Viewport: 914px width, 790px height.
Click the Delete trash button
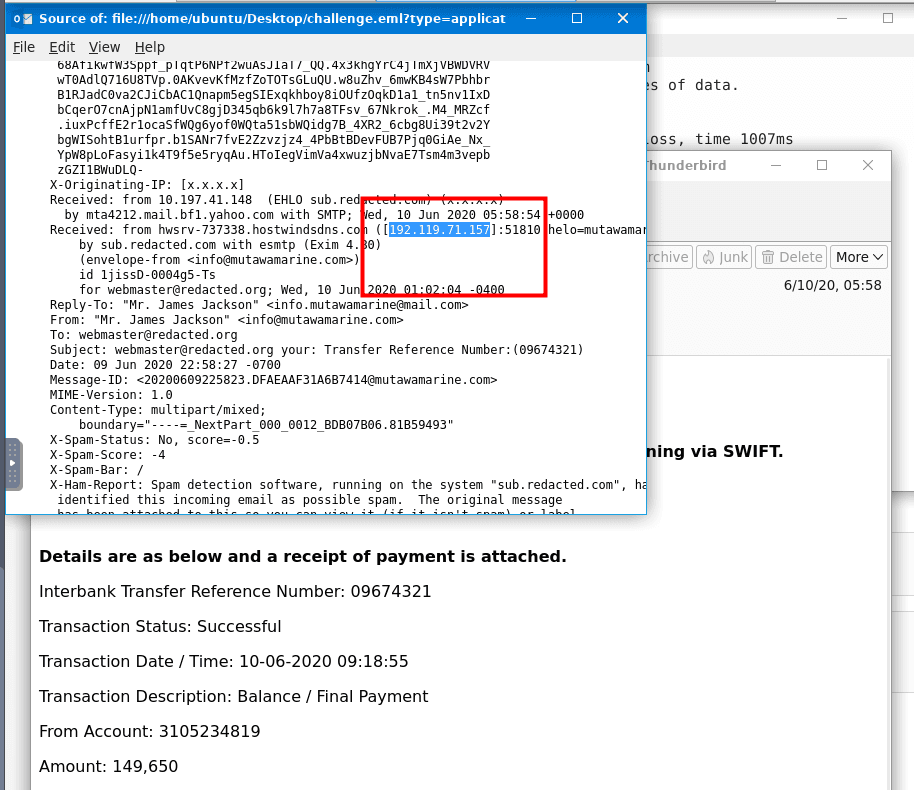pos(790,257)
